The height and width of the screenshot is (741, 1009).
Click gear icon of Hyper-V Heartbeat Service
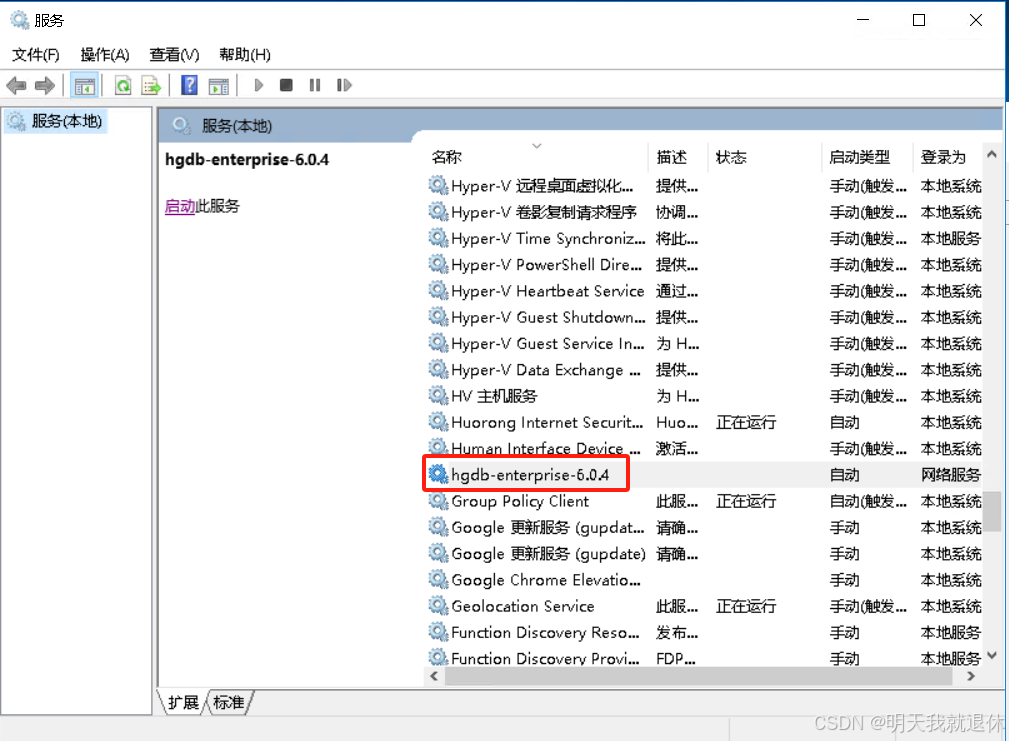coord(438,290)
